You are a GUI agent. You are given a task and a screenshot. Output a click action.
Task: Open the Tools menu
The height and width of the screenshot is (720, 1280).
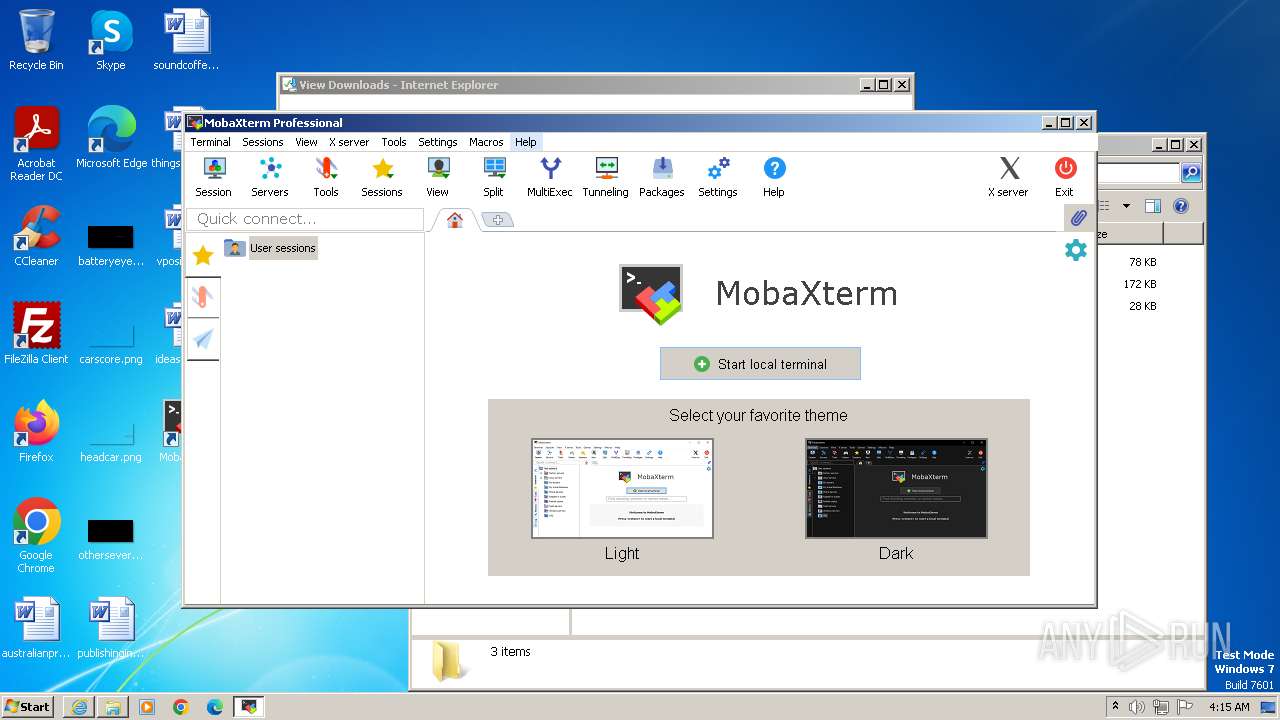coord(394,142)
